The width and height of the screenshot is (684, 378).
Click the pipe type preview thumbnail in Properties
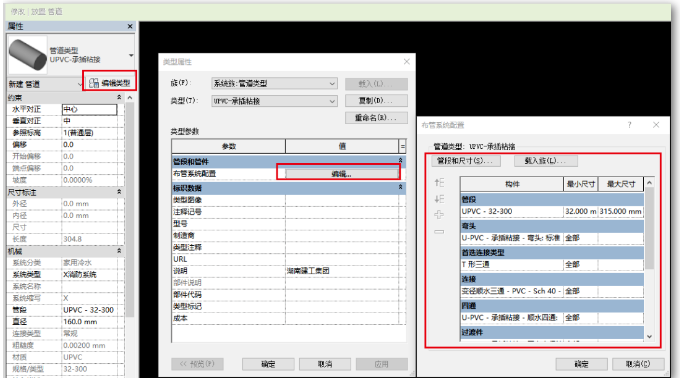click(27, 55)
